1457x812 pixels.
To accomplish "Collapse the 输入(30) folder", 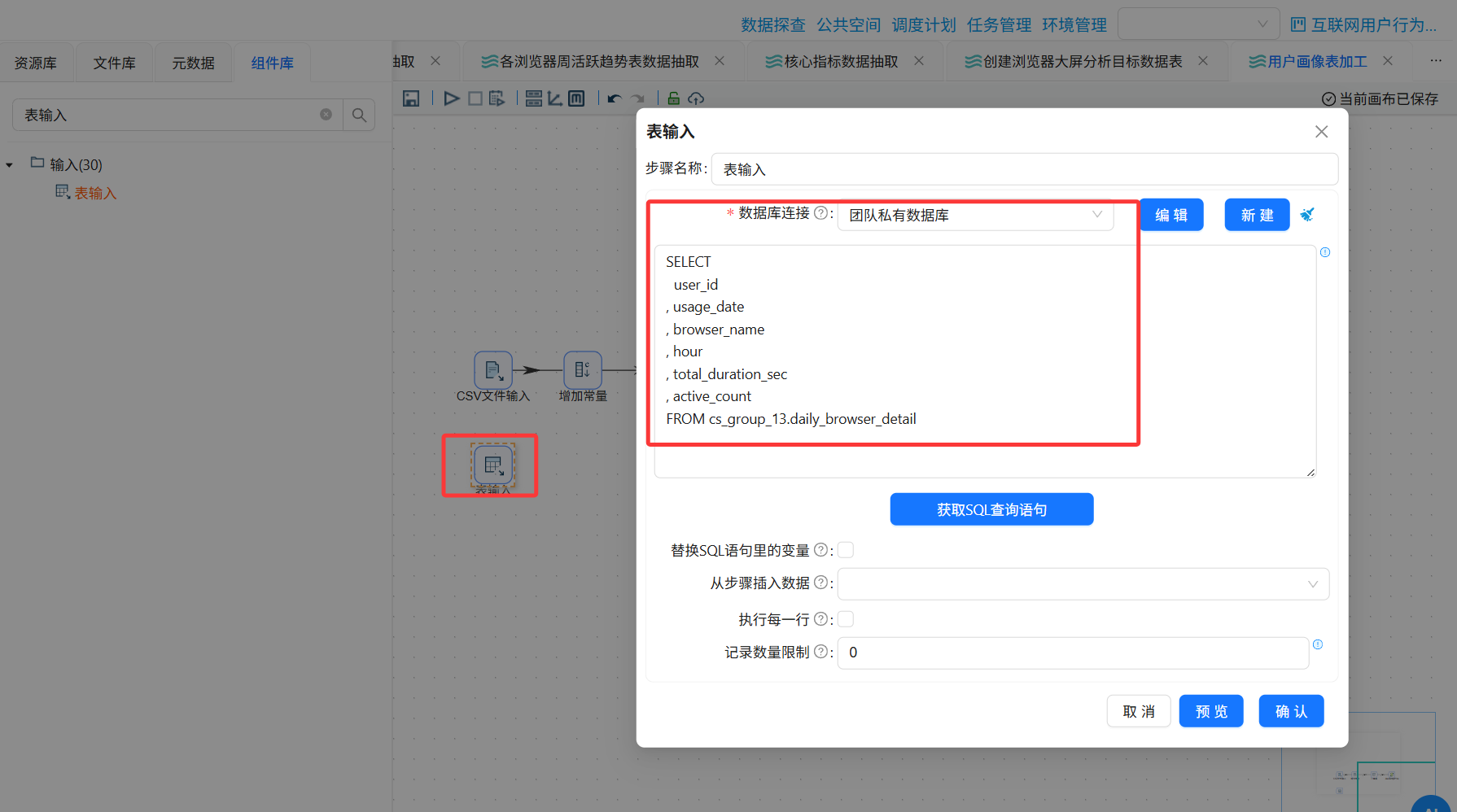I will point(10,165).
